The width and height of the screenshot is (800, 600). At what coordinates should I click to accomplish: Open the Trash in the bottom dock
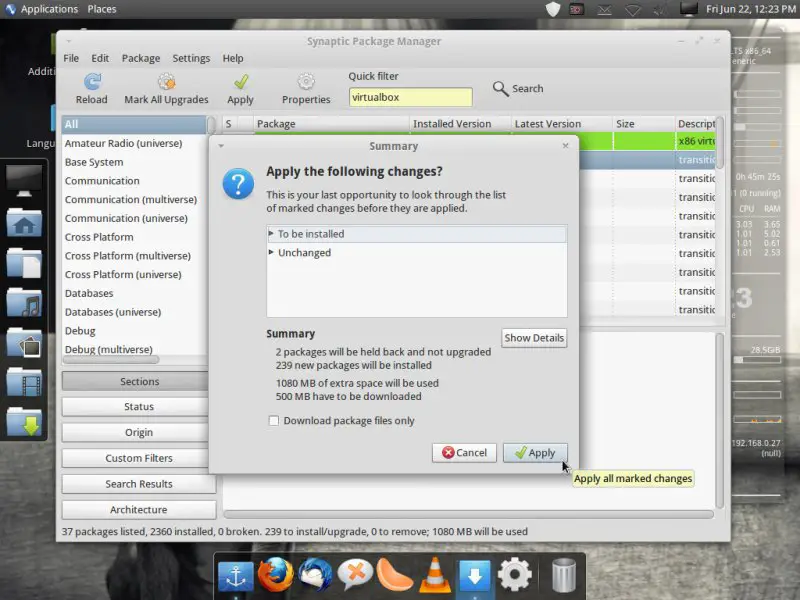click(x=564, y=575)
